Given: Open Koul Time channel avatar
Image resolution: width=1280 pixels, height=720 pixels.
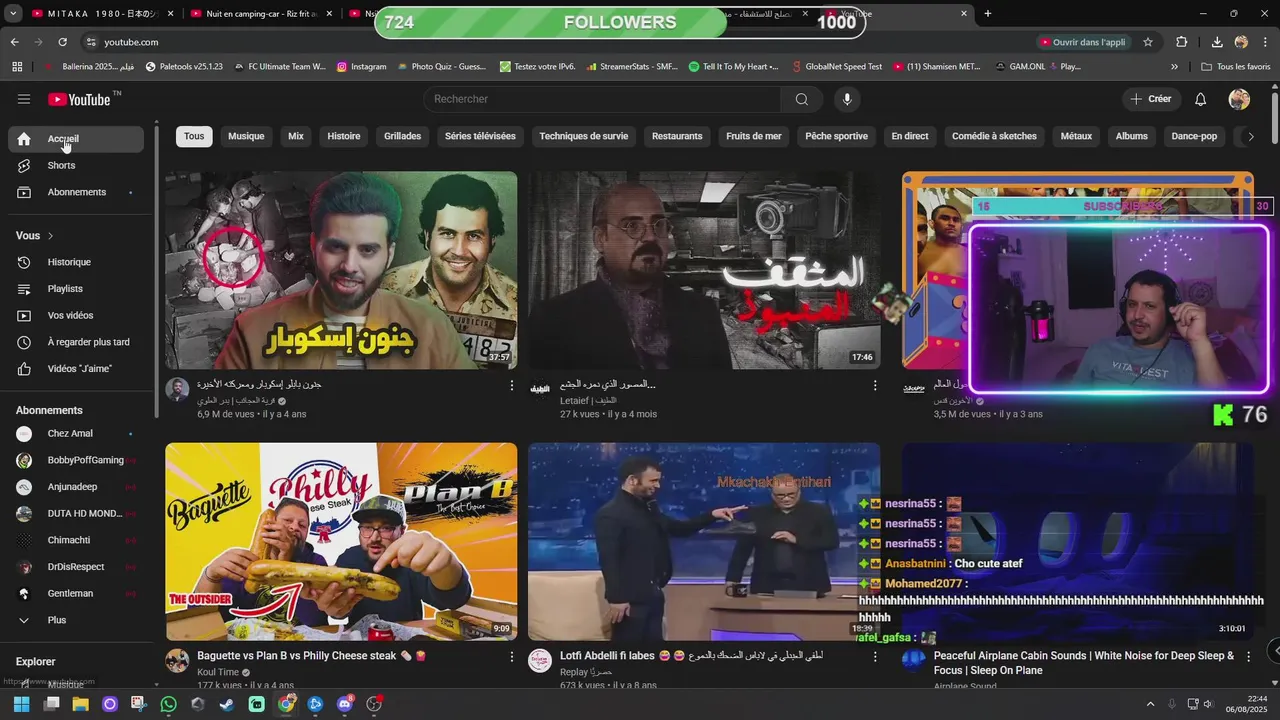Looking at the screenshot, I should pos(177,661).
